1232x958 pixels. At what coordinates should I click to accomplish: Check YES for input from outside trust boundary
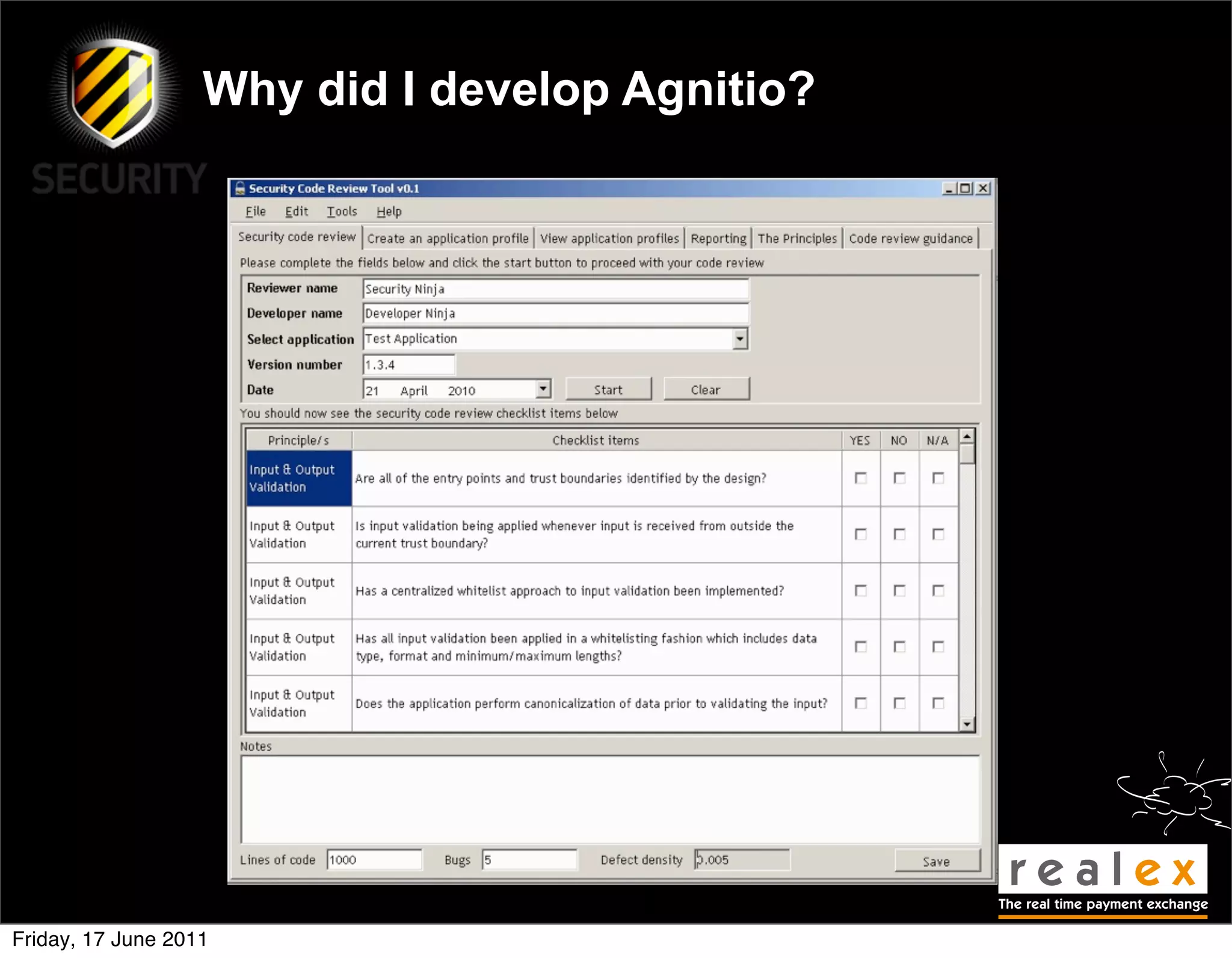(x=861, y=534)
